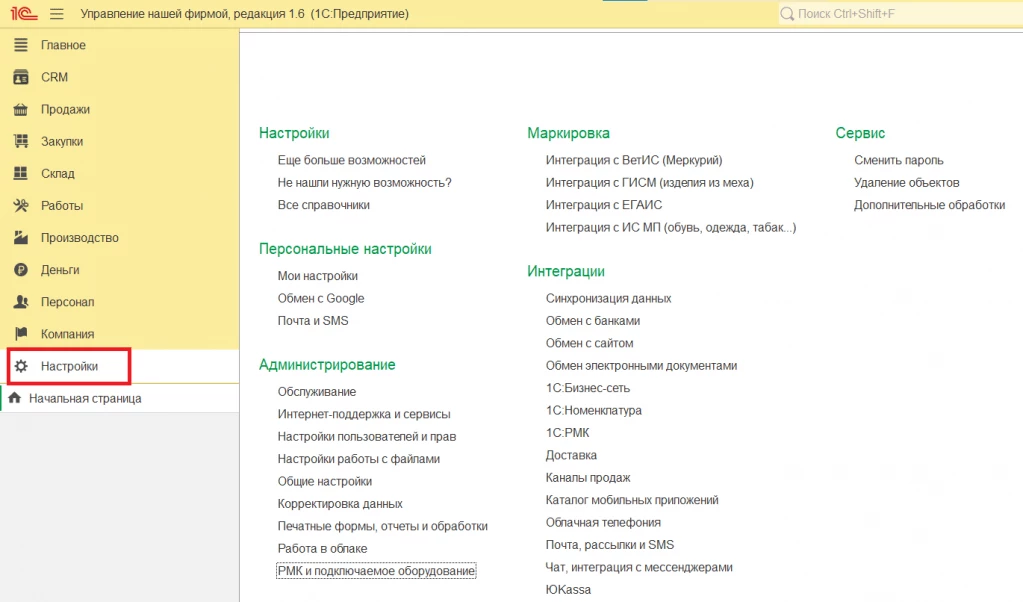Open РМК и подключаемое оборудование

click(376, 571)
